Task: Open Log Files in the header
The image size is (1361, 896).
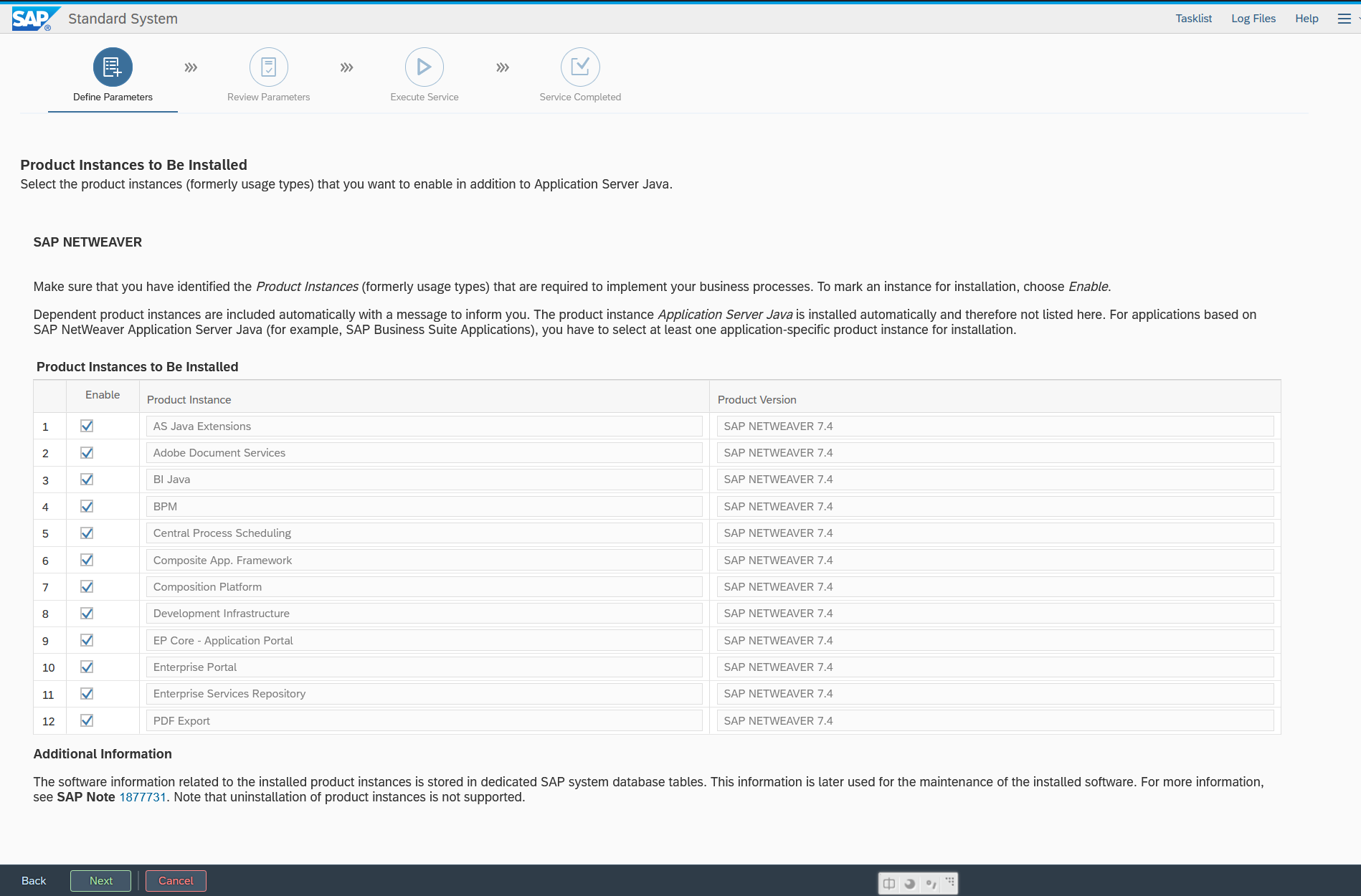Action: [1253, 19]
